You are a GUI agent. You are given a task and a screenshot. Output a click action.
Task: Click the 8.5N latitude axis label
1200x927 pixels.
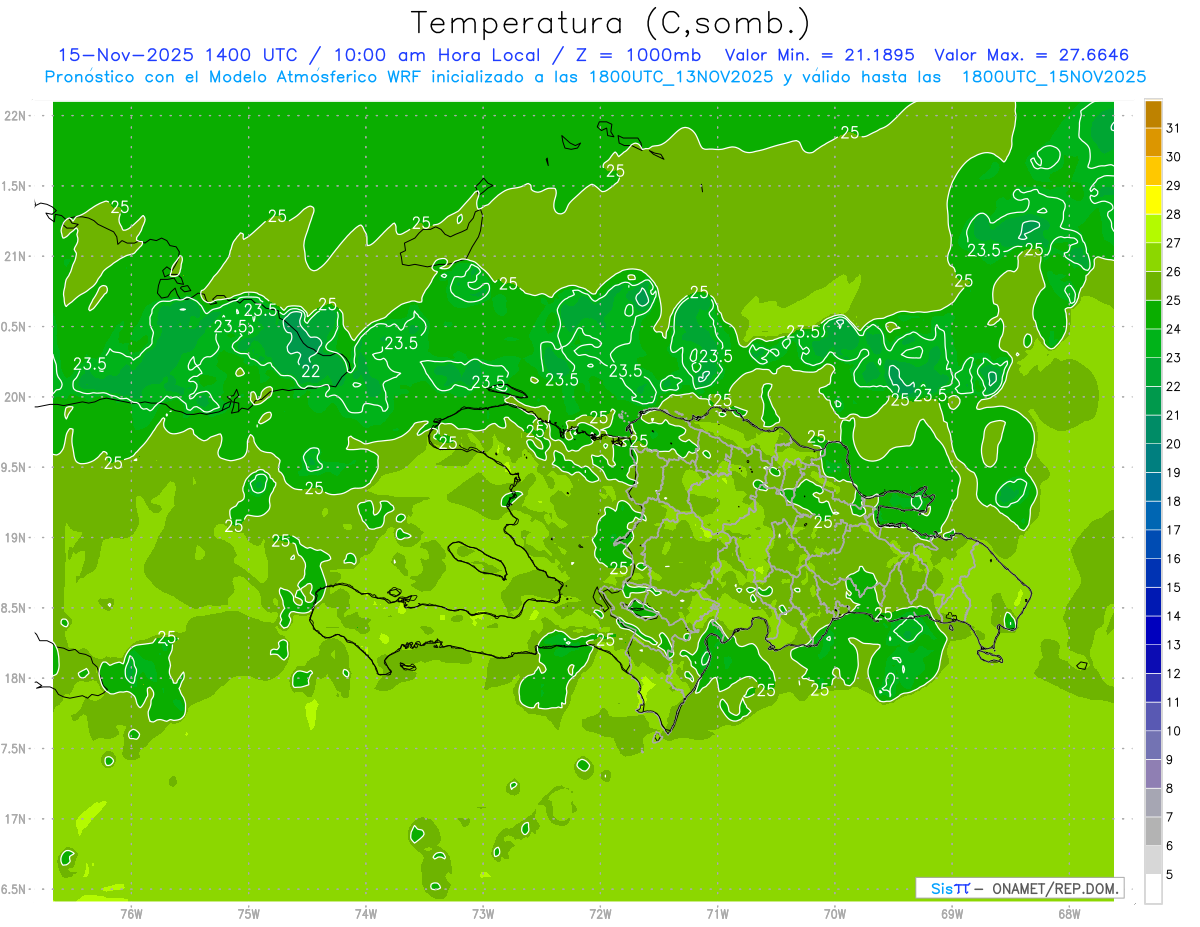tap(15, 608)
